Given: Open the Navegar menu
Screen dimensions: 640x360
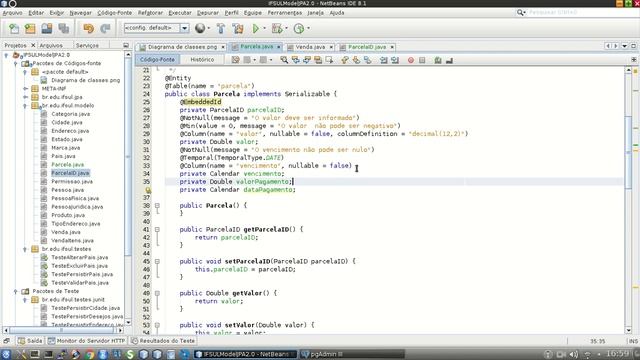Looking at the screenshot, I should [80, 13].
